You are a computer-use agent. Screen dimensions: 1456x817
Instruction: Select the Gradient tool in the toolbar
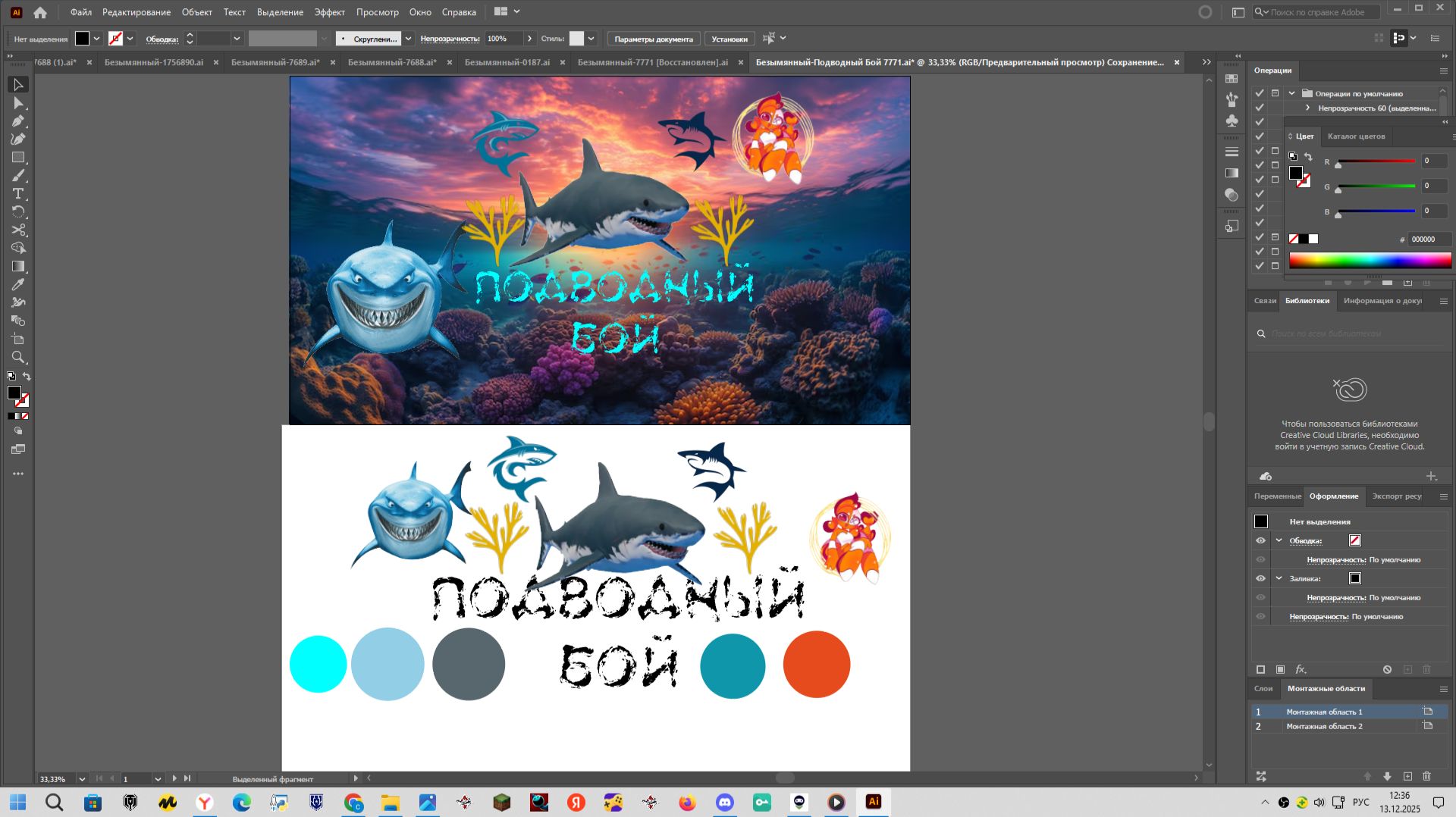click(x=18, y=267)
